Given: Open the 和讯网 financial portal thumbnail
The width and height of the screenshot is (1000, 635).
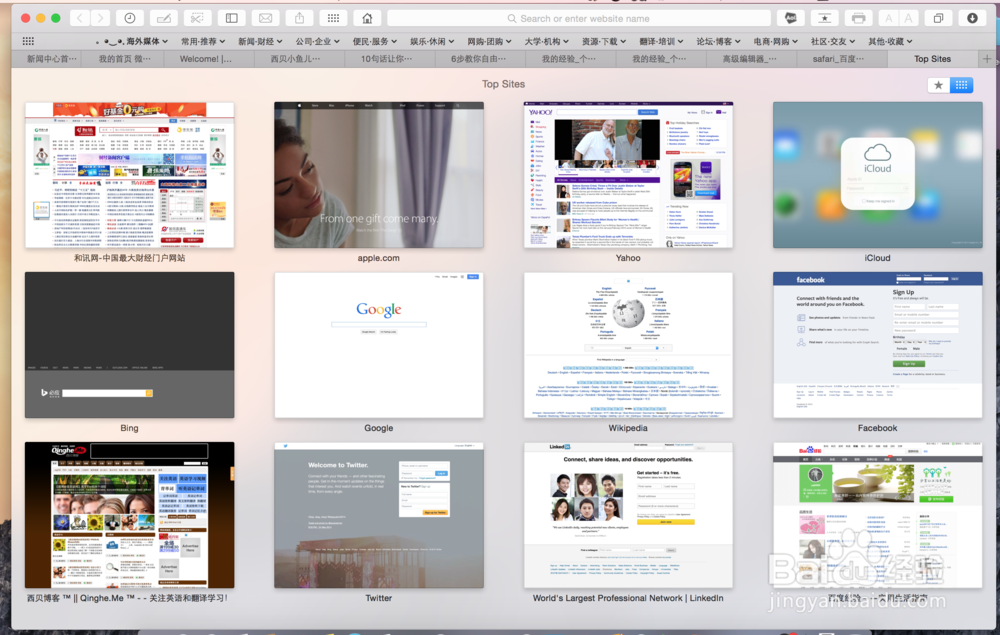Looking at the screenshot, I should click(x=129, y=175).
